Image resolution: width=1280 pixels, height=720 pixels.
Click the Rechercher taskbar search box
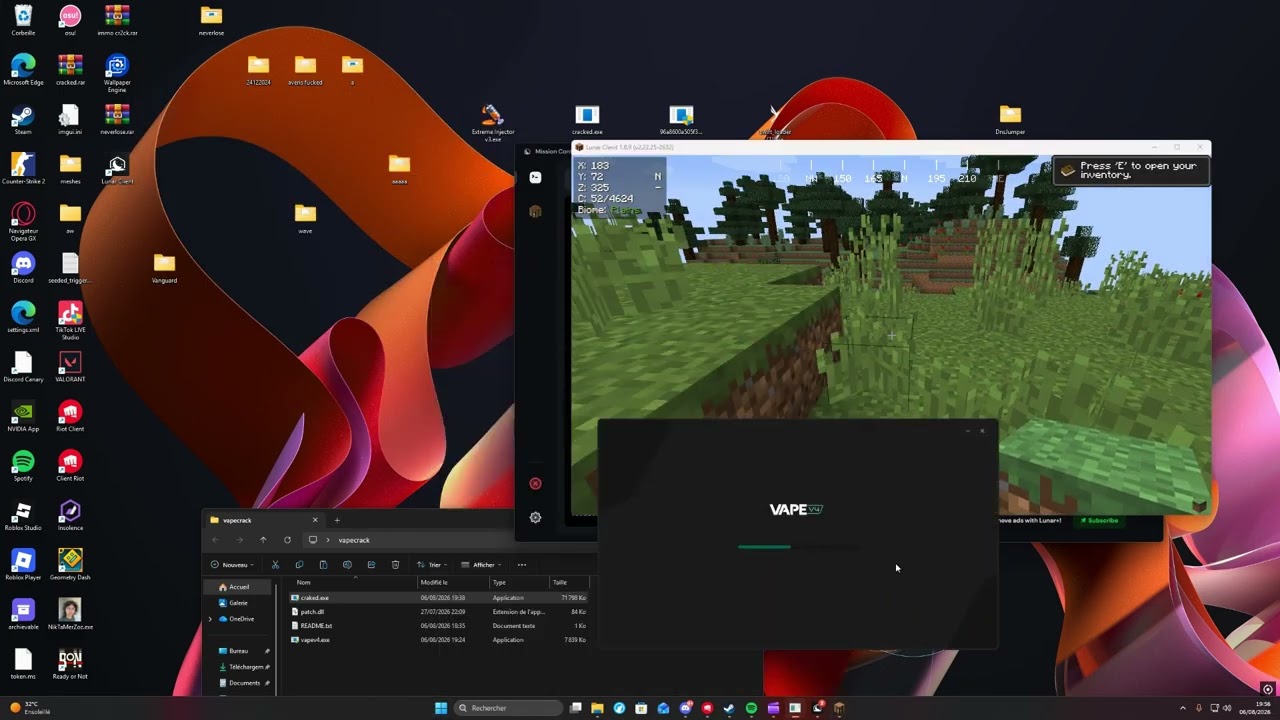507,708
